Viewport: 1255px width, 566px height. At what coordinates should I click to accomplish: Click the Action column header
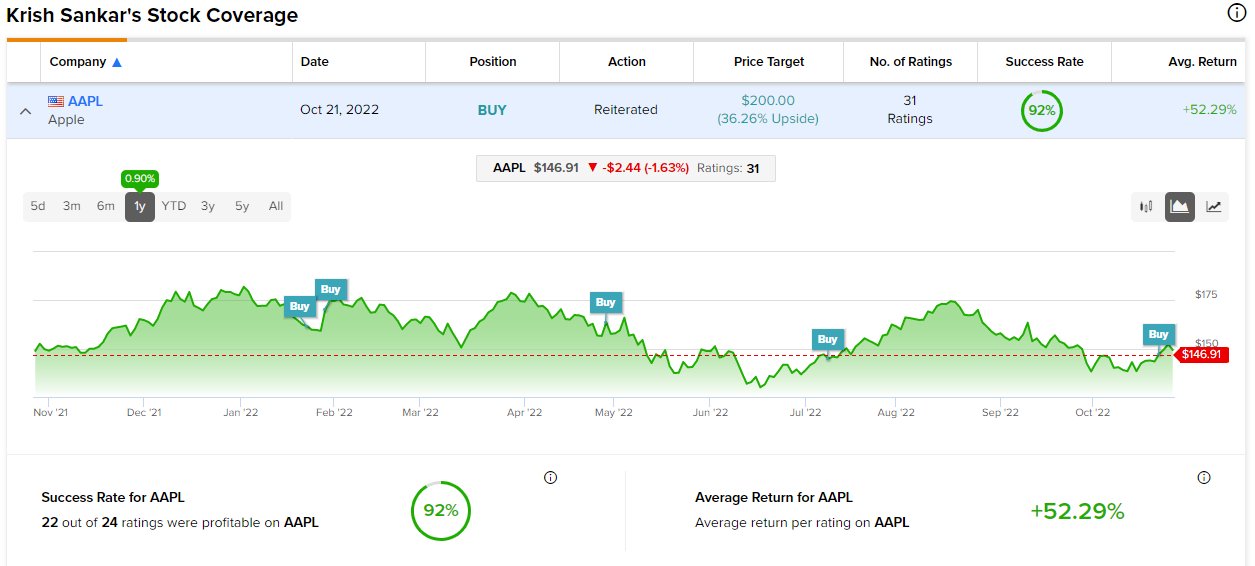627,62
